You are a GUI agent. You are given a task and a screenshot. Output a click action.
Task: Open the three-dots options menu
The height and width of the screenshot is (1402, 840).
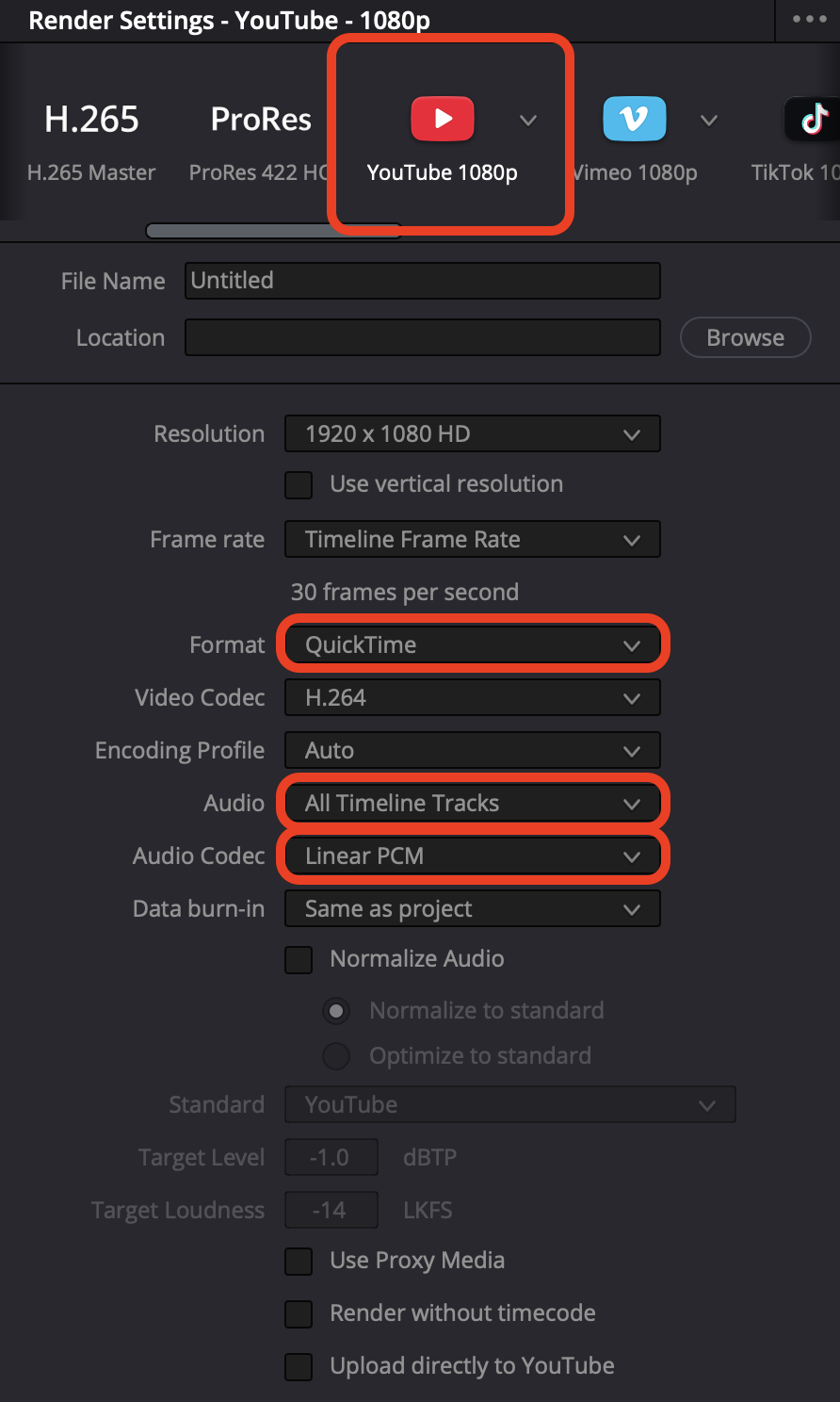pos(809,20)
